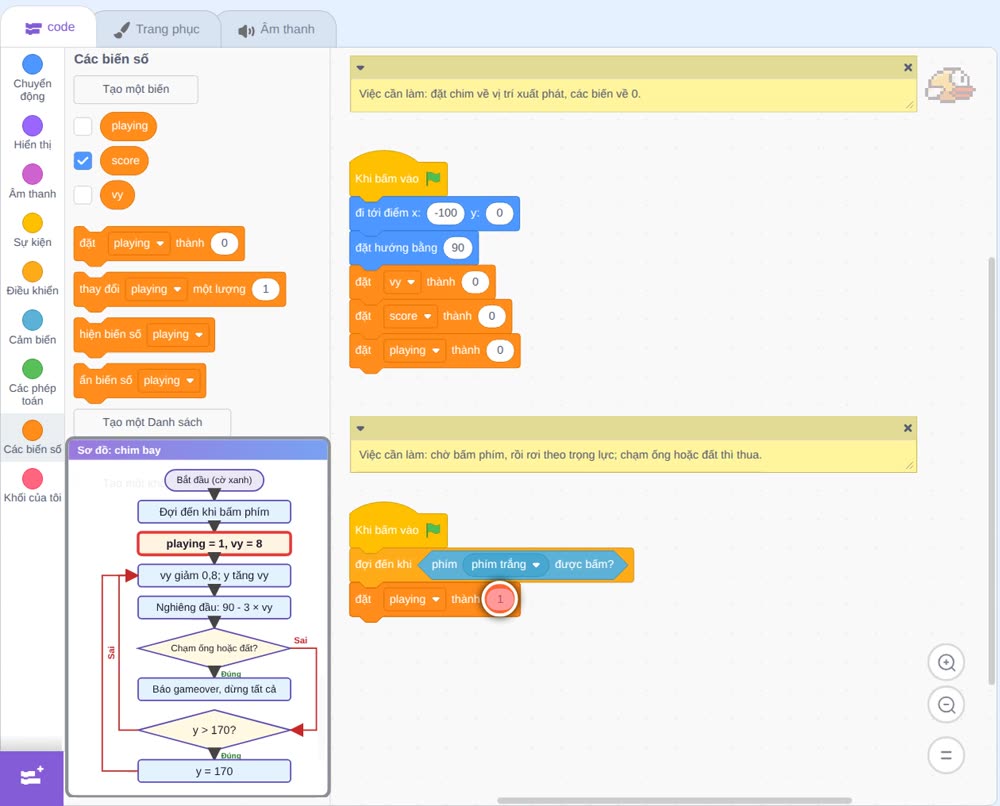Open the Khối của tôi category
Viewport: 1000px width, 806px height.
pyautogui.click(x=33, y=486)
